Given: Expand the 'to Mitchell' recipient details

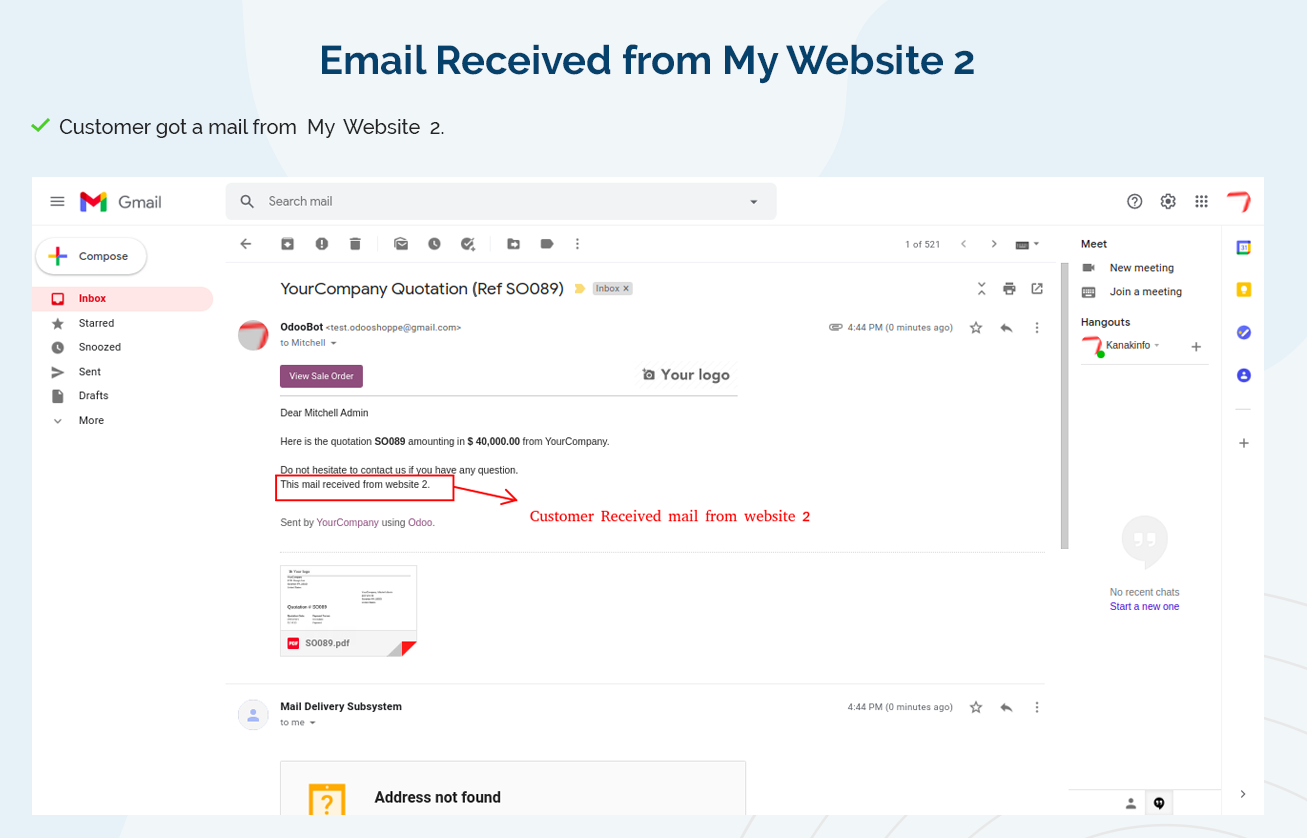Looking at the screenshot, I should [334, 343].
